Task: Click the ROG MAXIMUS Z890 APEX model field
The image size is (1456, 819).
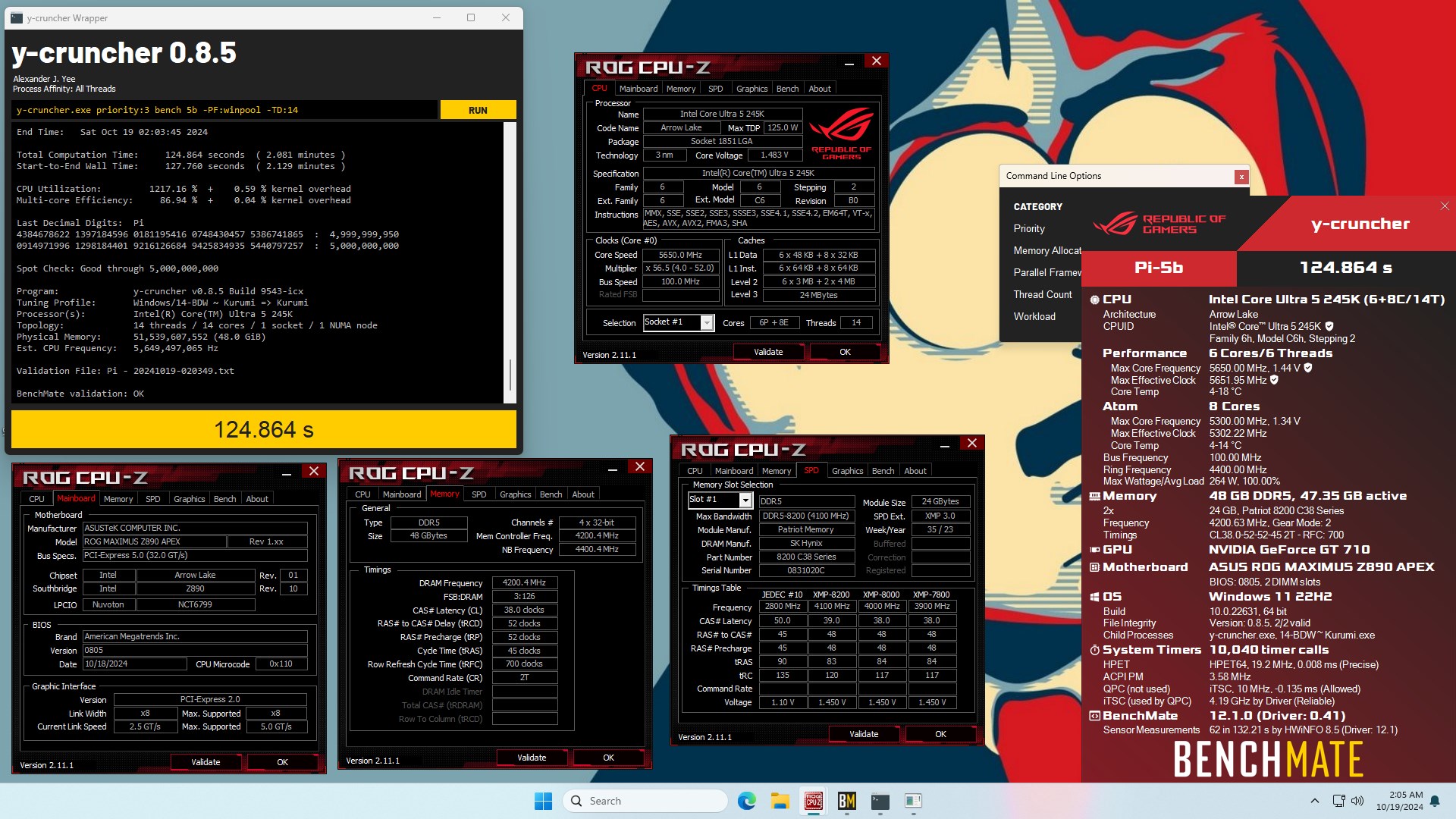Action: pos(154,541)
